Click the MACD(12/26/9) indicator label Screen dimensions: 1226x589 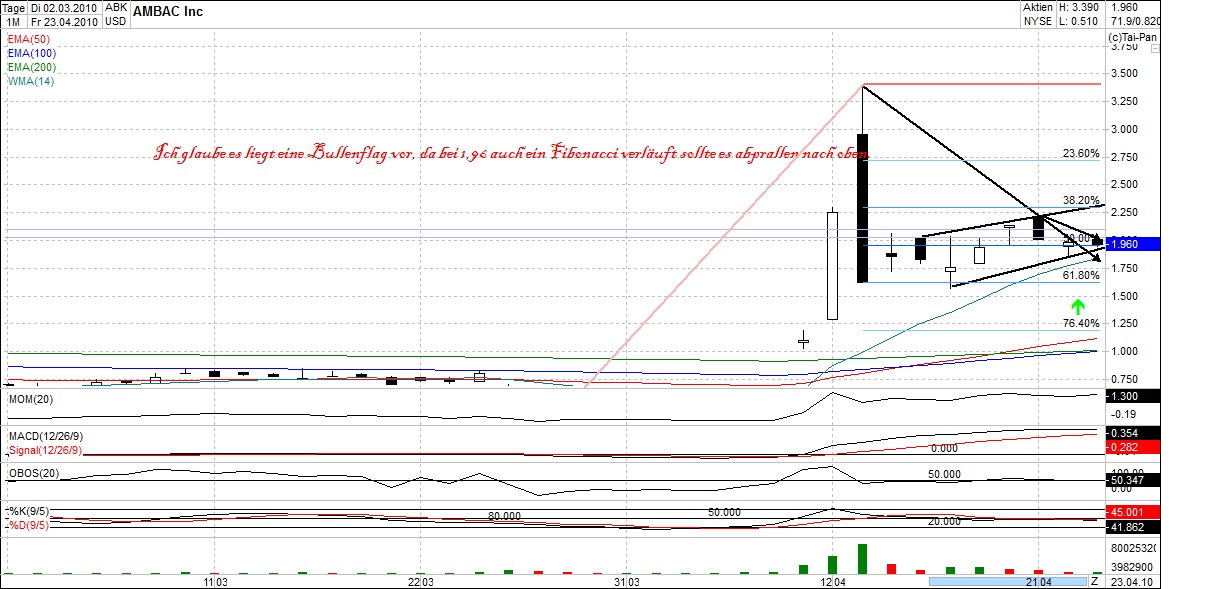click(44, 437)
